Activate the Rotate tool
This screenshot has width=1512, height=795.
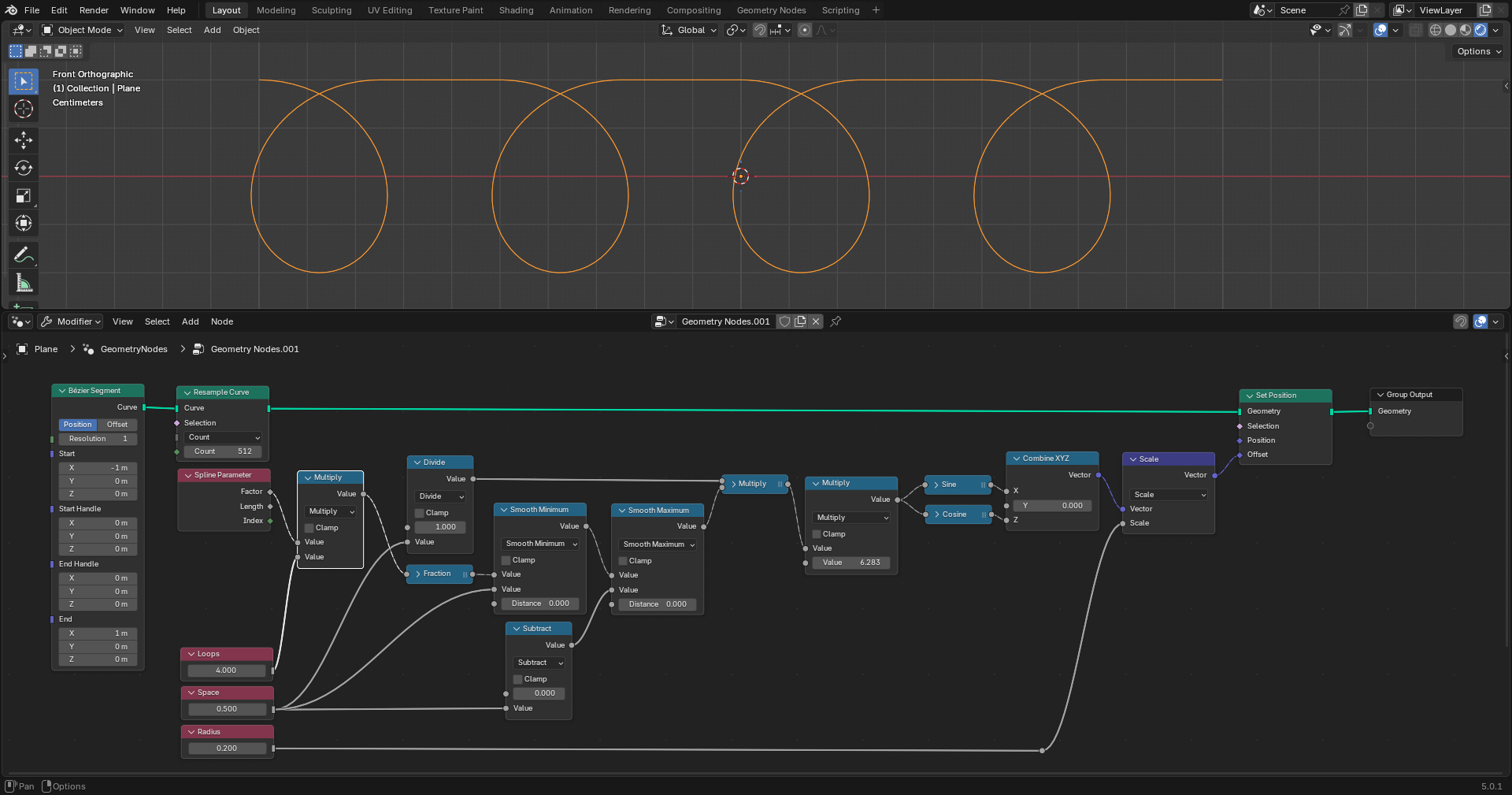[24, 168]
